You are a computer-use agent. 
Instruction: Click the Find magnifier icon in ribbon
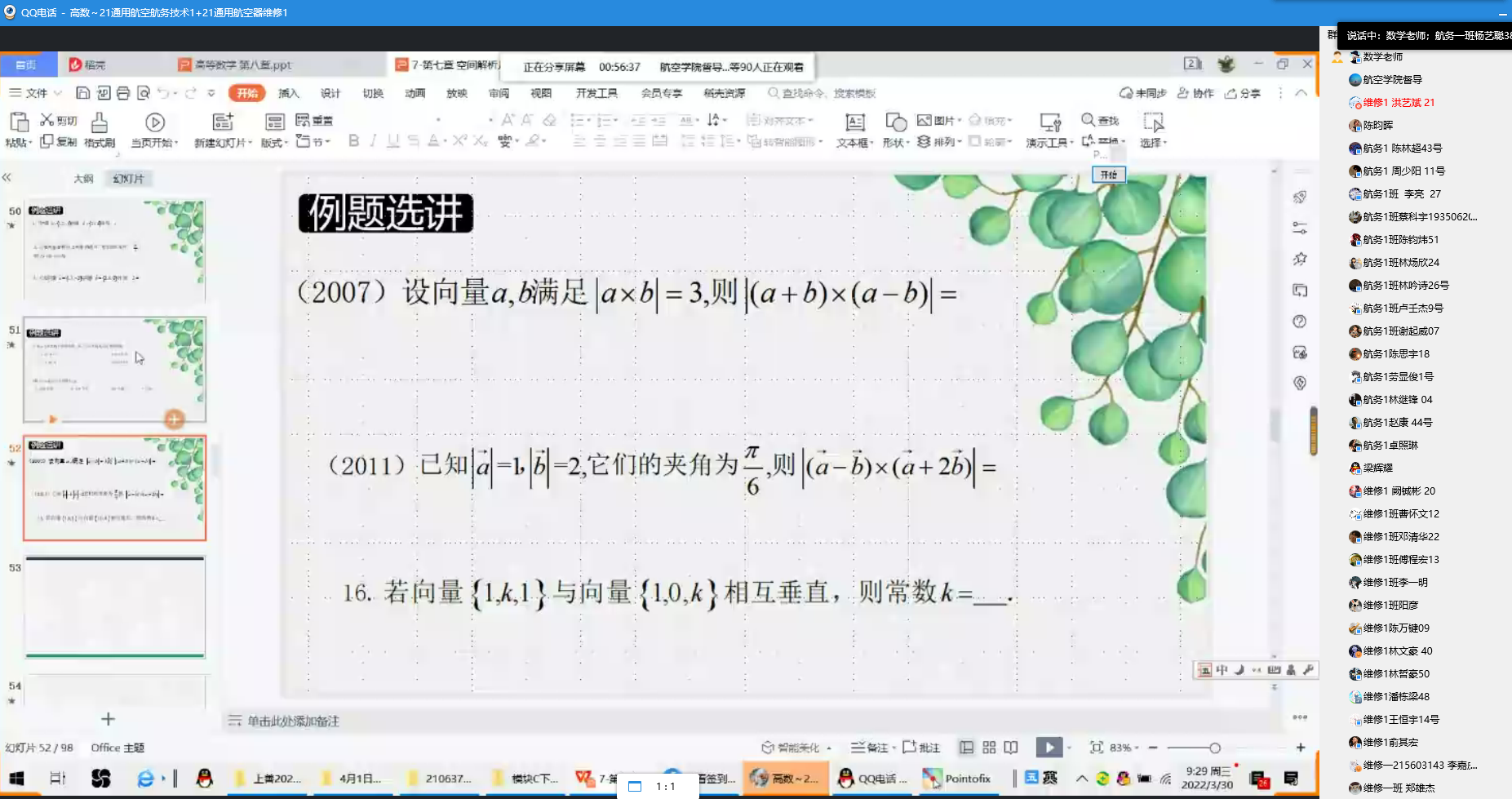1088,120
